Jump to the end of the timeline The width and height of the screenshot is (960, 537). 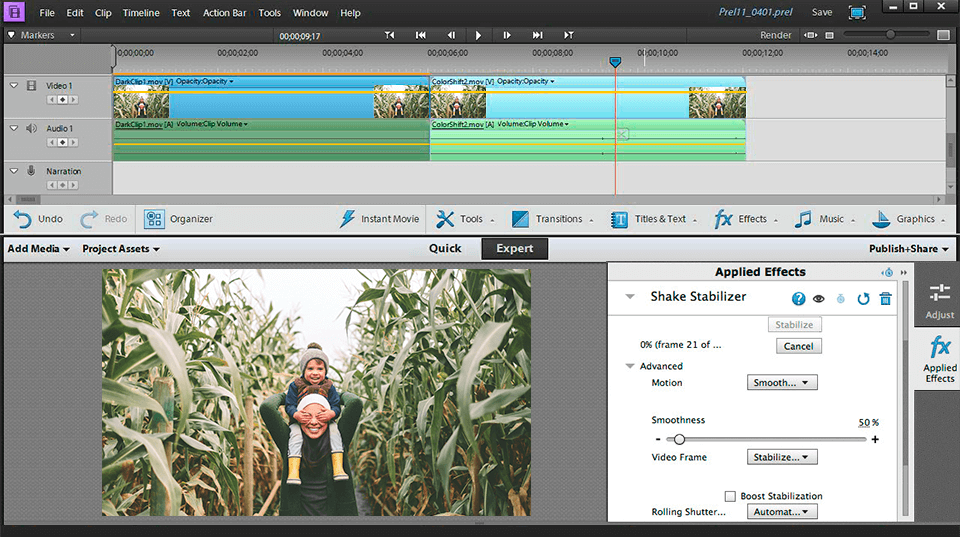click(x=538, y=35)
